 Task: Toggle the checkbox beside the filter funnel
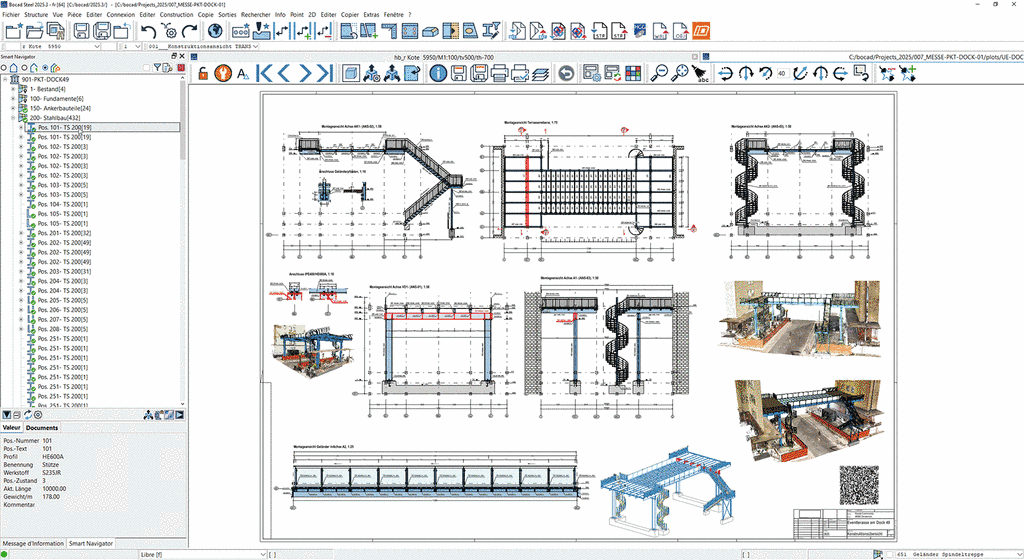point(147,67)
